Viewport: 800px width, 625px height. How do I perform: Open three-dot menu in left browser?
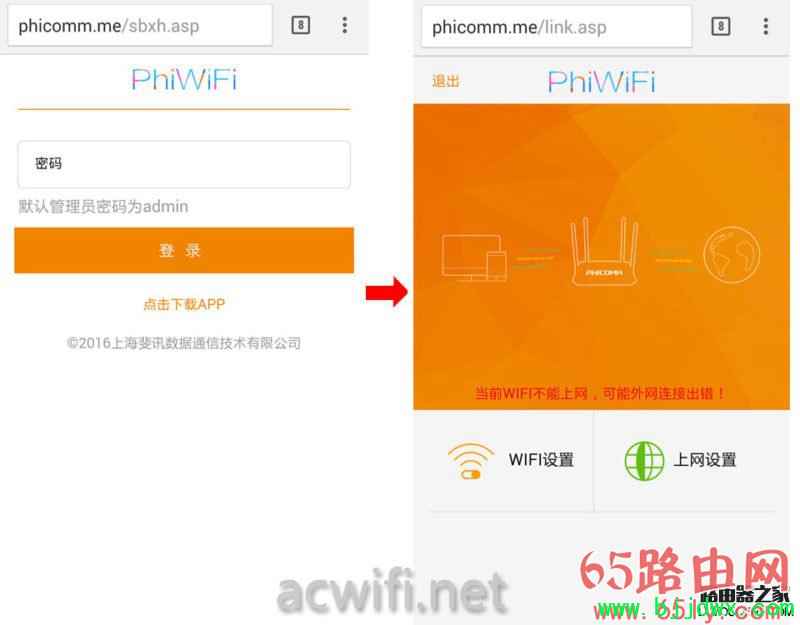[x=345, y=25]
